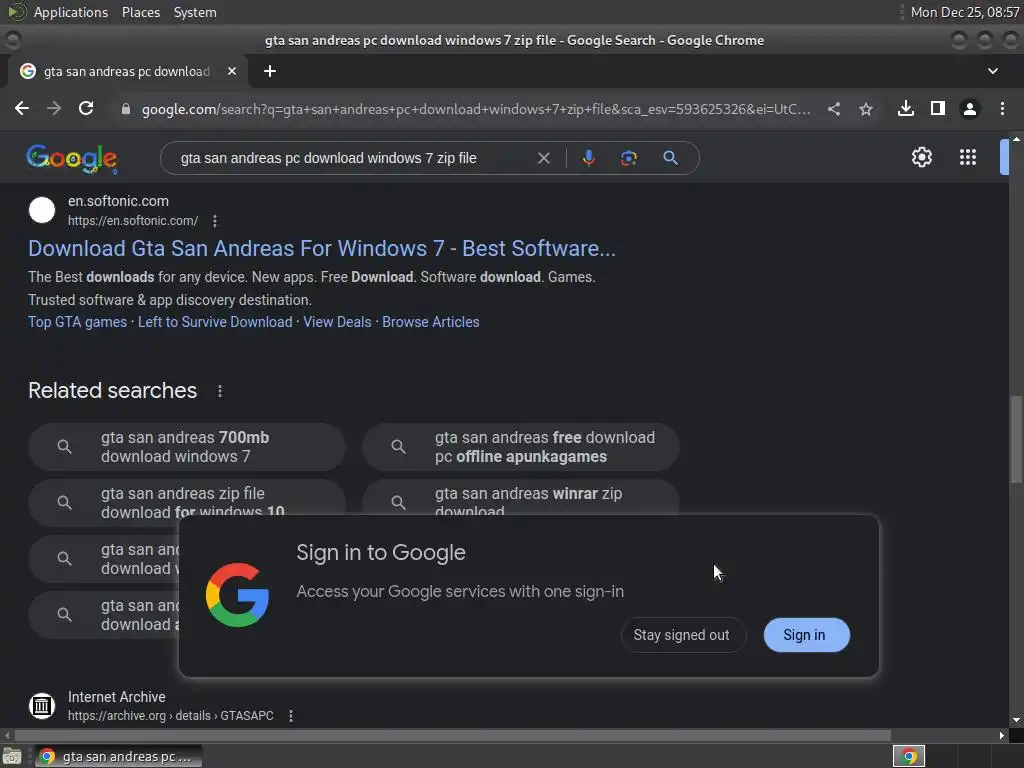Toggle Chrome side panel icon

[938, 108]
